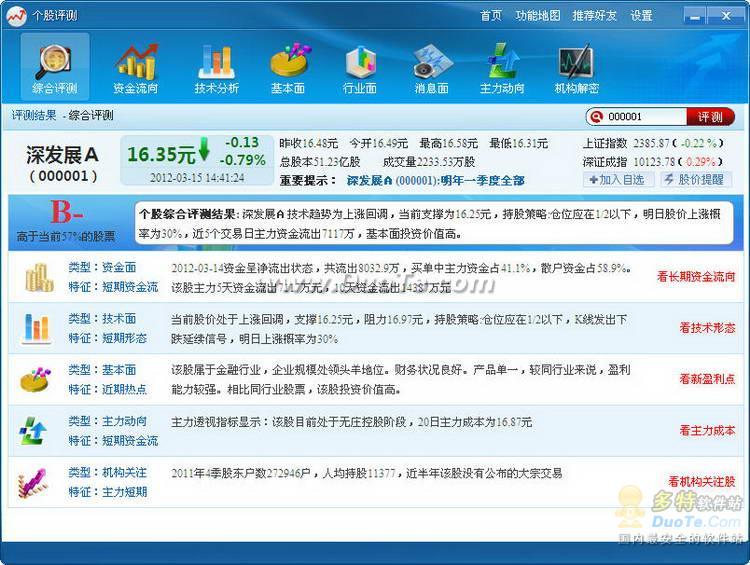Click 特征：主力短期 label

click(108, 492)
